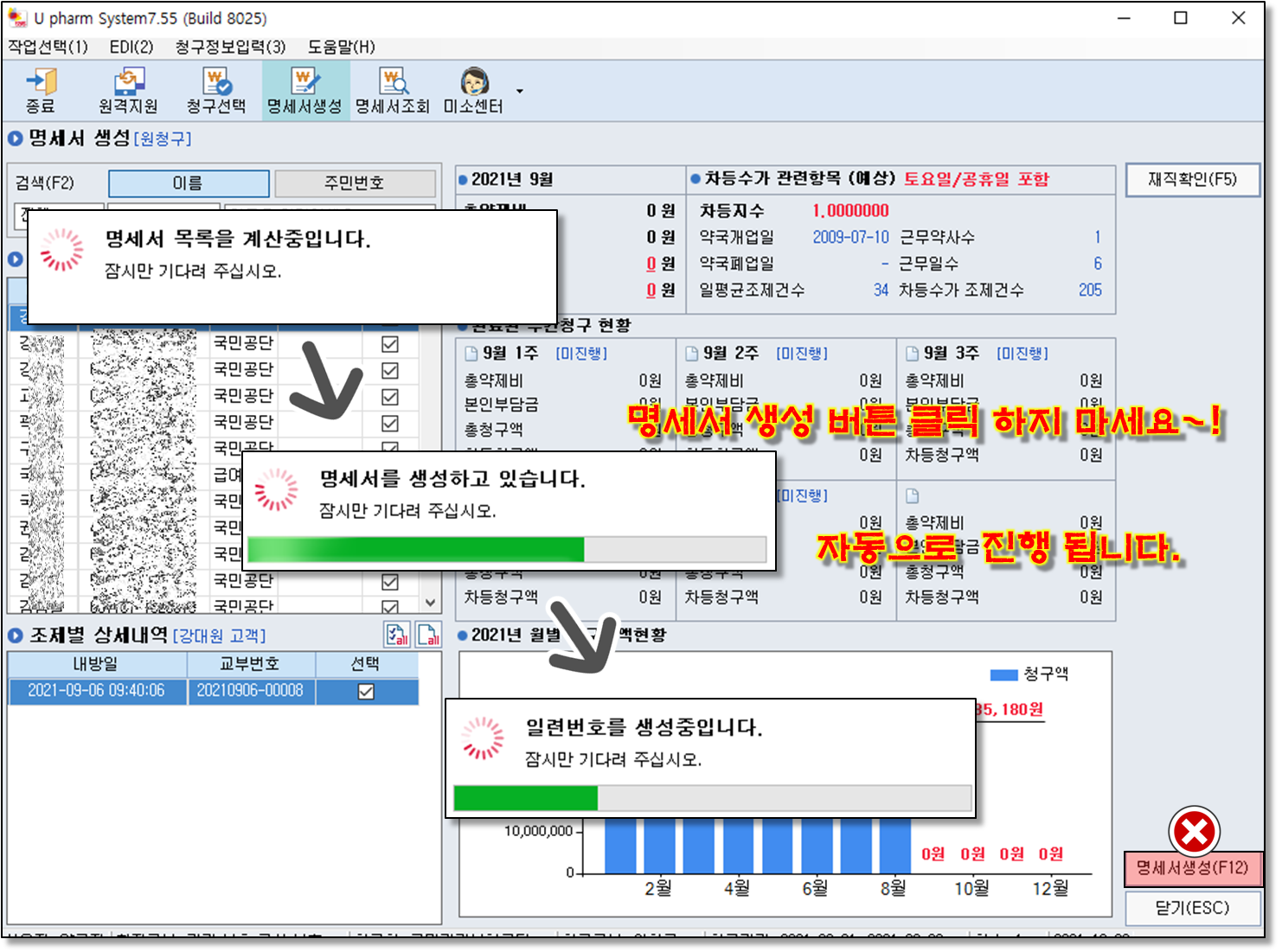Toggle checkbox of second visible 국민공단 row
The height and width of the screenshot is (952, 1282).
(x=390, y=370)
